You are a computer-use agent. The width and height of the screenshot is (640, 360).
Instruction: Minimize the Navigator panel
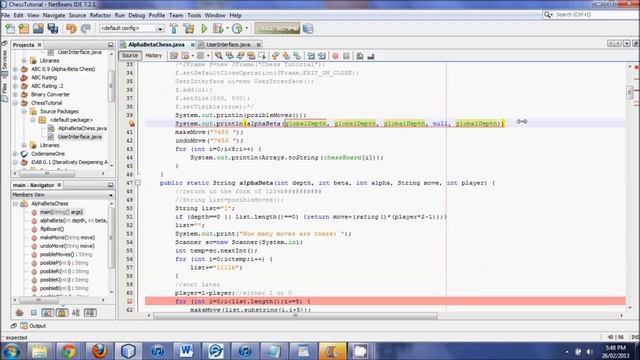pyautogui.click(x=111, y=185)
